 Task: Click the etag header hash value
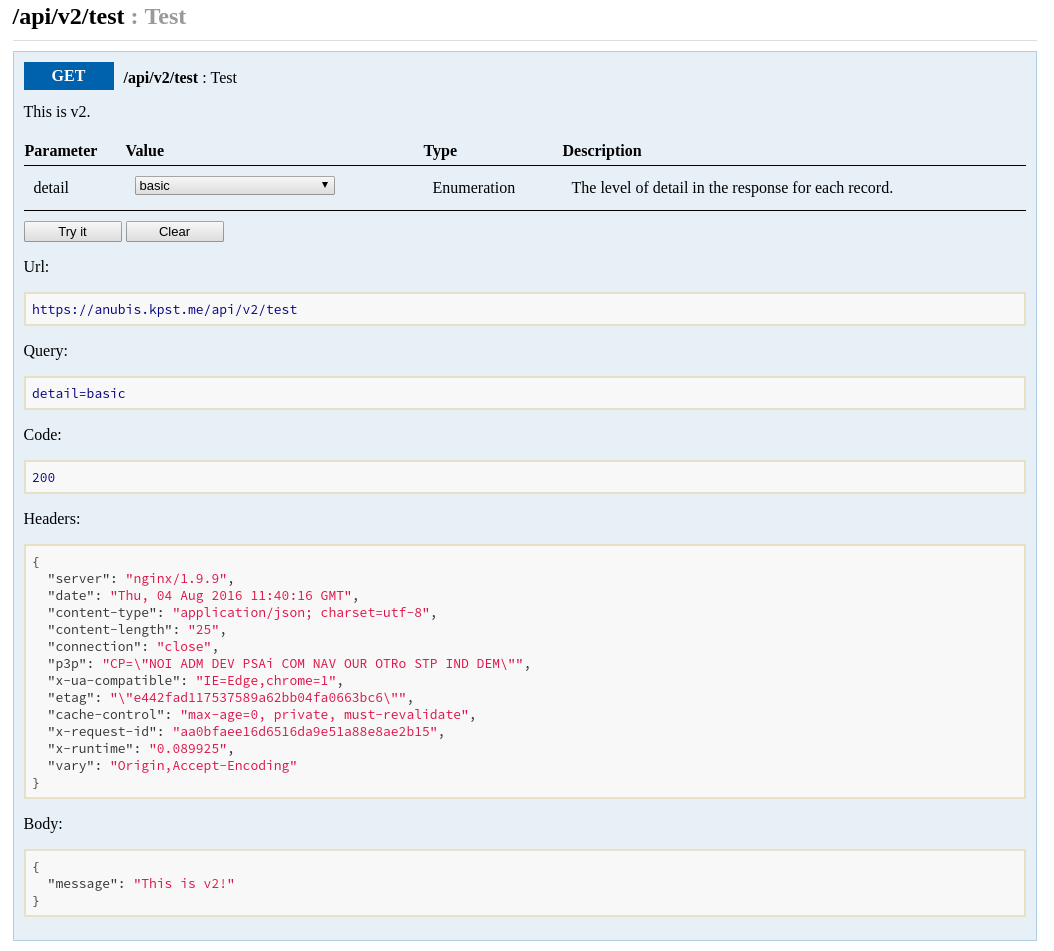pos(258,698)
